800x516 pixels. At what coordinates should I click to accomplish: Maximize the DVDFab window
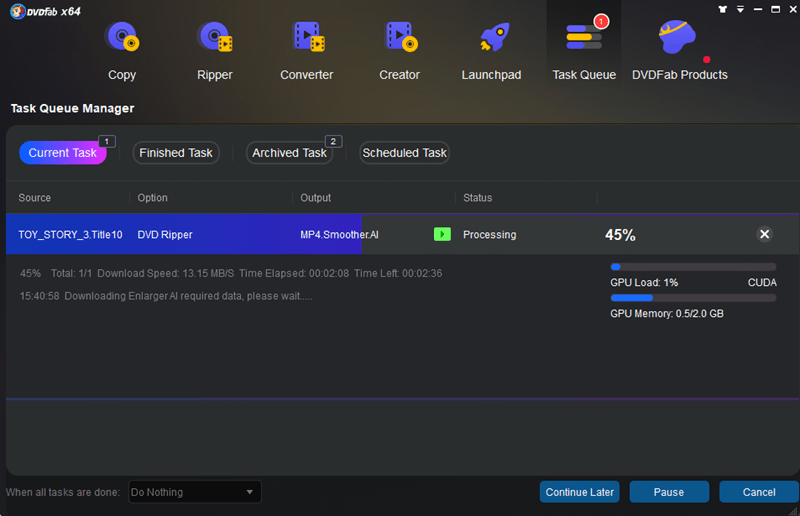(x=775, y=9)
